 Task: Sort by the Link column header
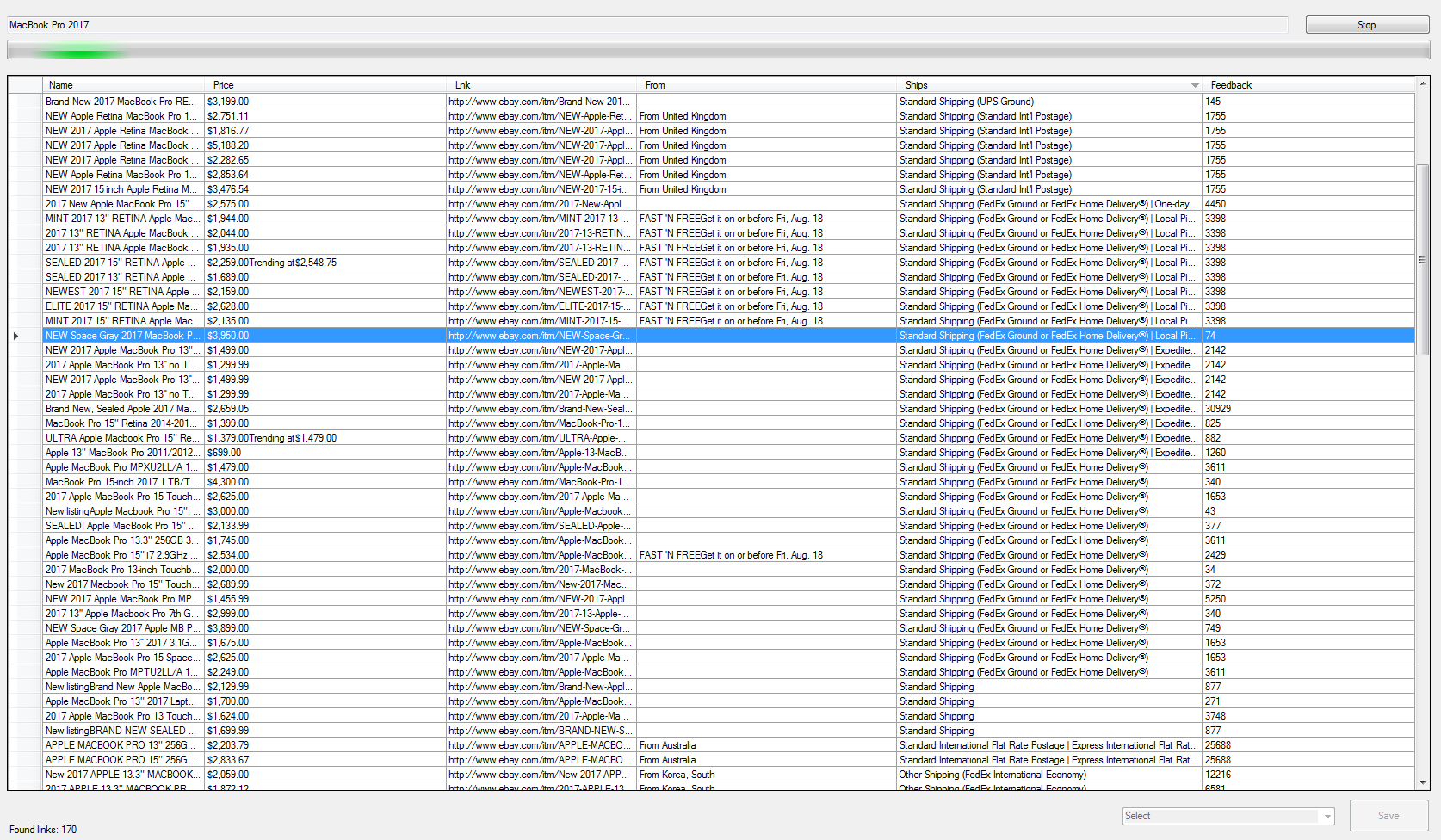(x=541, y=85)
